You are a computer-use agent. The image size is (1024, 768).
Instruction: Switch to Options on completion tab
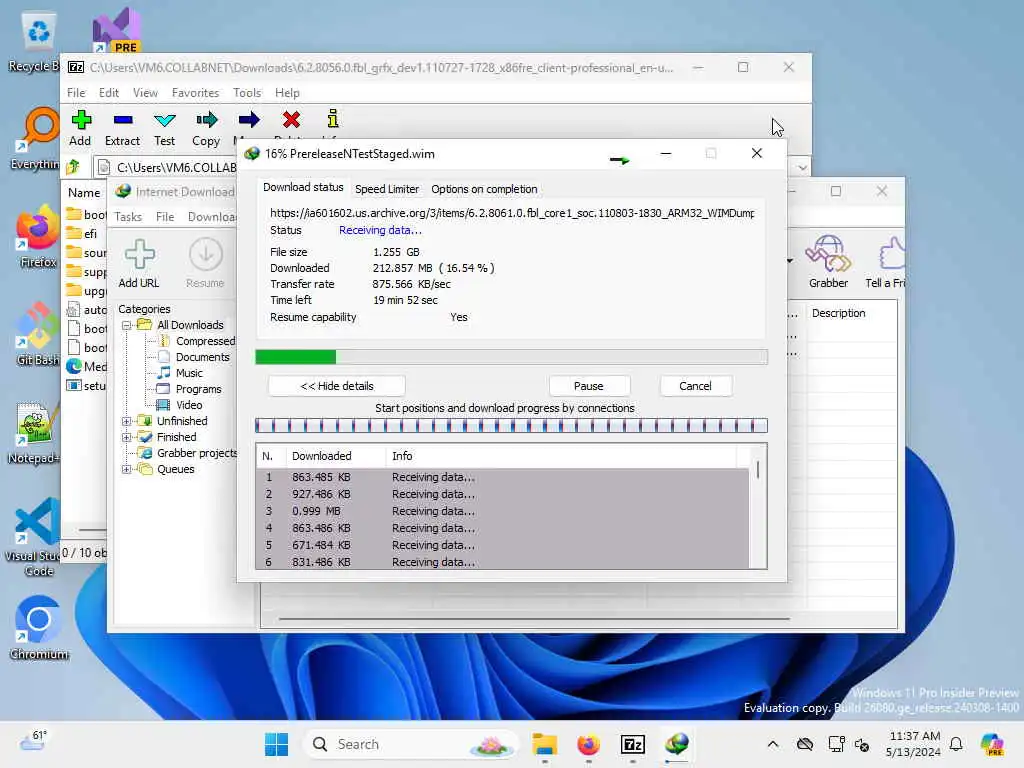(x=484, y=189)
